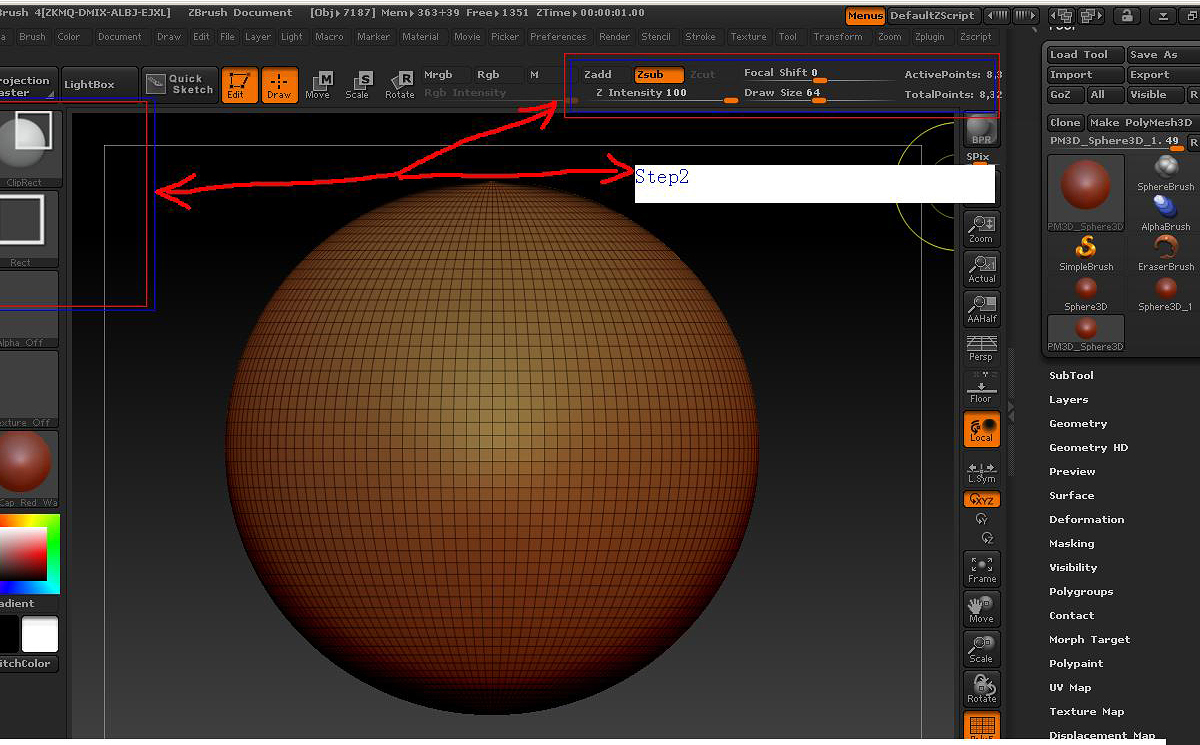
Task: Click the Persp perspective icon
Action: pyautogui.click(x=981, y=347)
